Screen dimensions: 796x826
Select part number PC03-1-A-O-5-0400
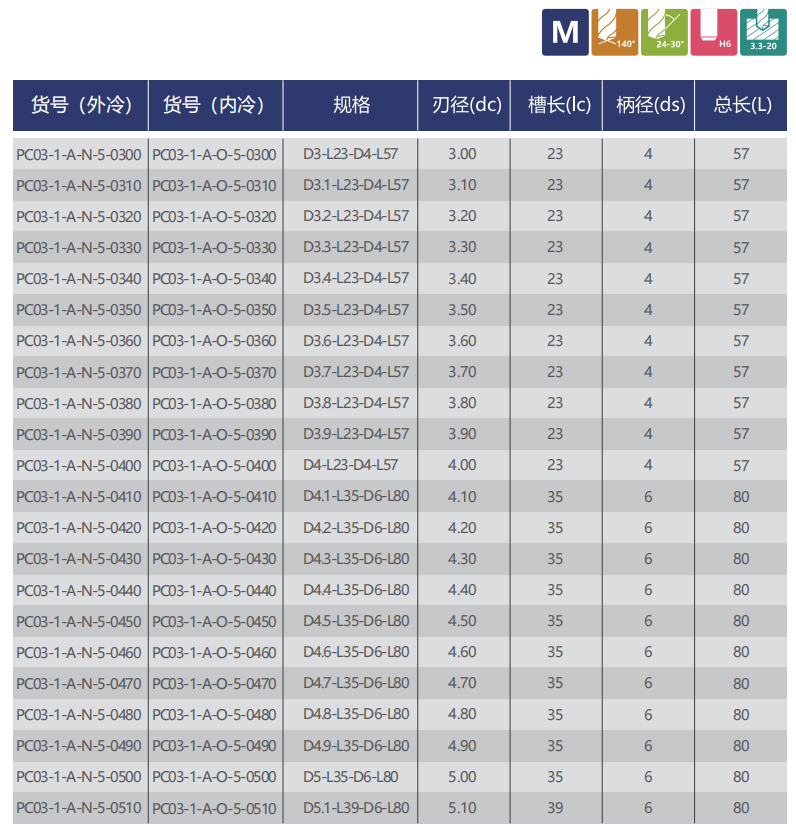[214, 465]
